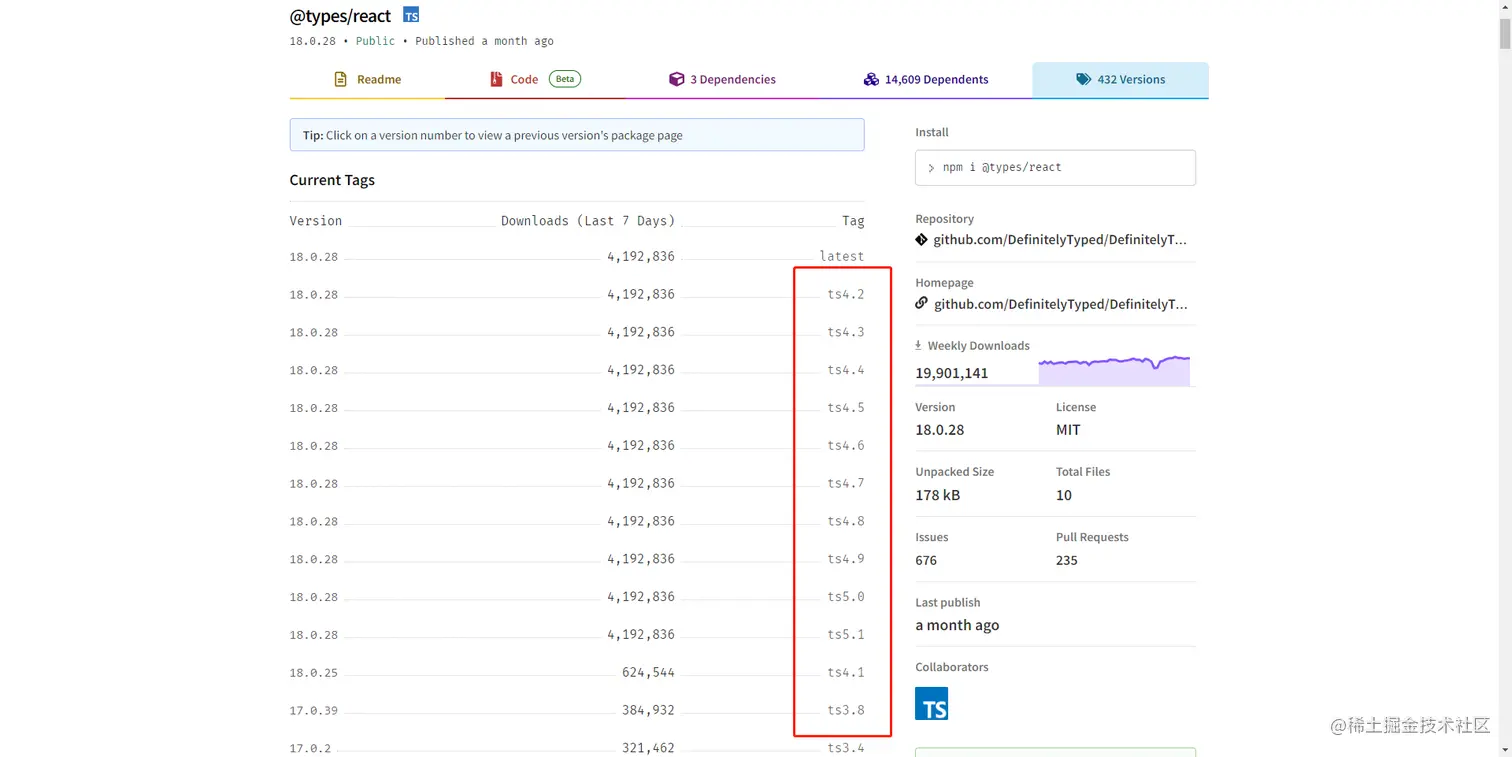1512x757 pixels.
Task: Click the Total Files value 10
Action: (x=1064, y=496)
